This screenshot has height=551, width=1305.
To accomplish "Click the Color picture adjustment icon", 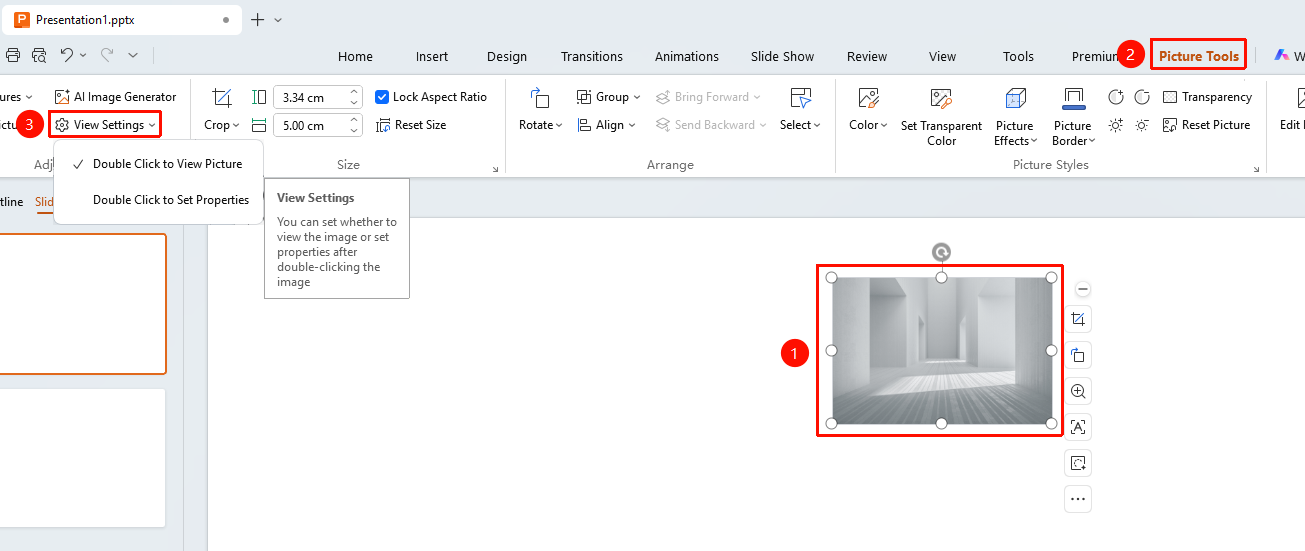I will [868, 97].
